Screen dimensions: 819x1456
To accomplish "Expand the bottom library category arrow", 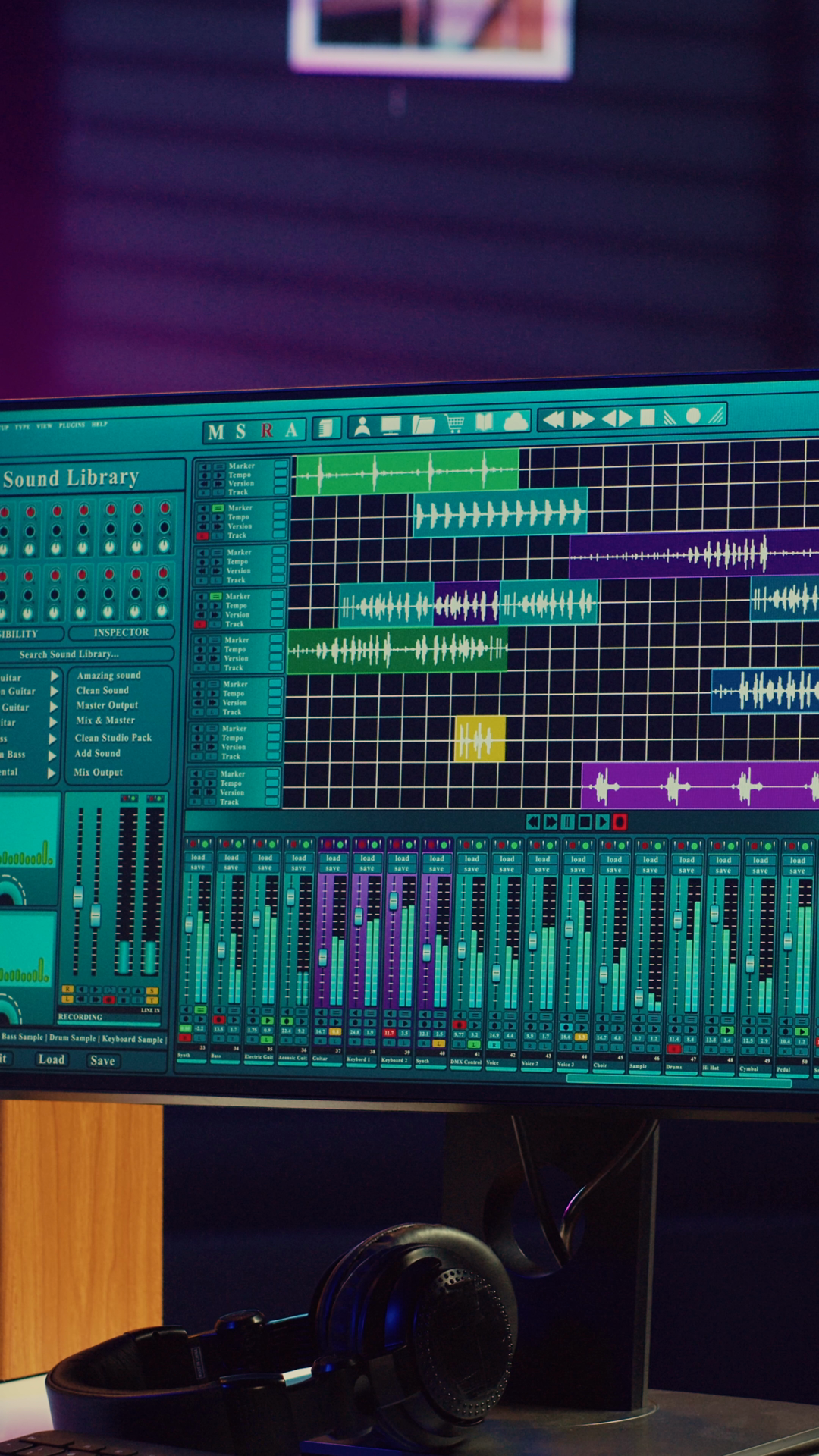I will [52, 773].
